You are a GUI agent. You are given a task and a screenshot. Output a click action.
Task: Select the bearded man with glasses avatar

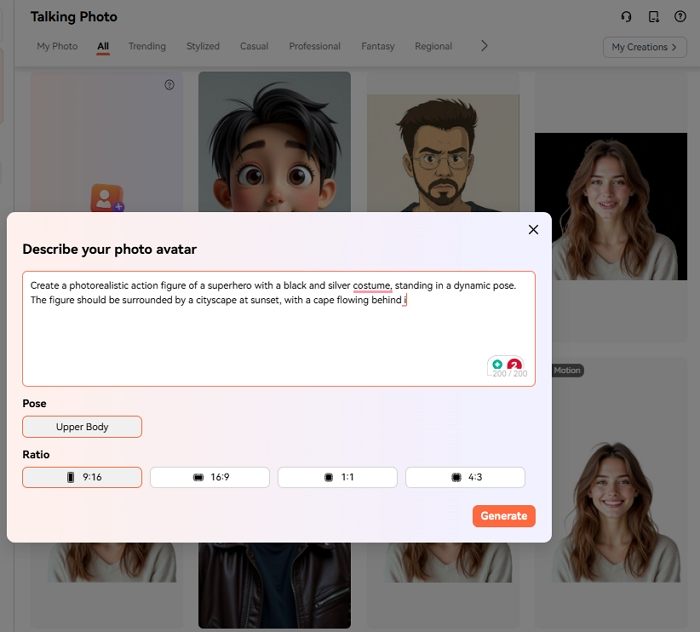(443, 153)
